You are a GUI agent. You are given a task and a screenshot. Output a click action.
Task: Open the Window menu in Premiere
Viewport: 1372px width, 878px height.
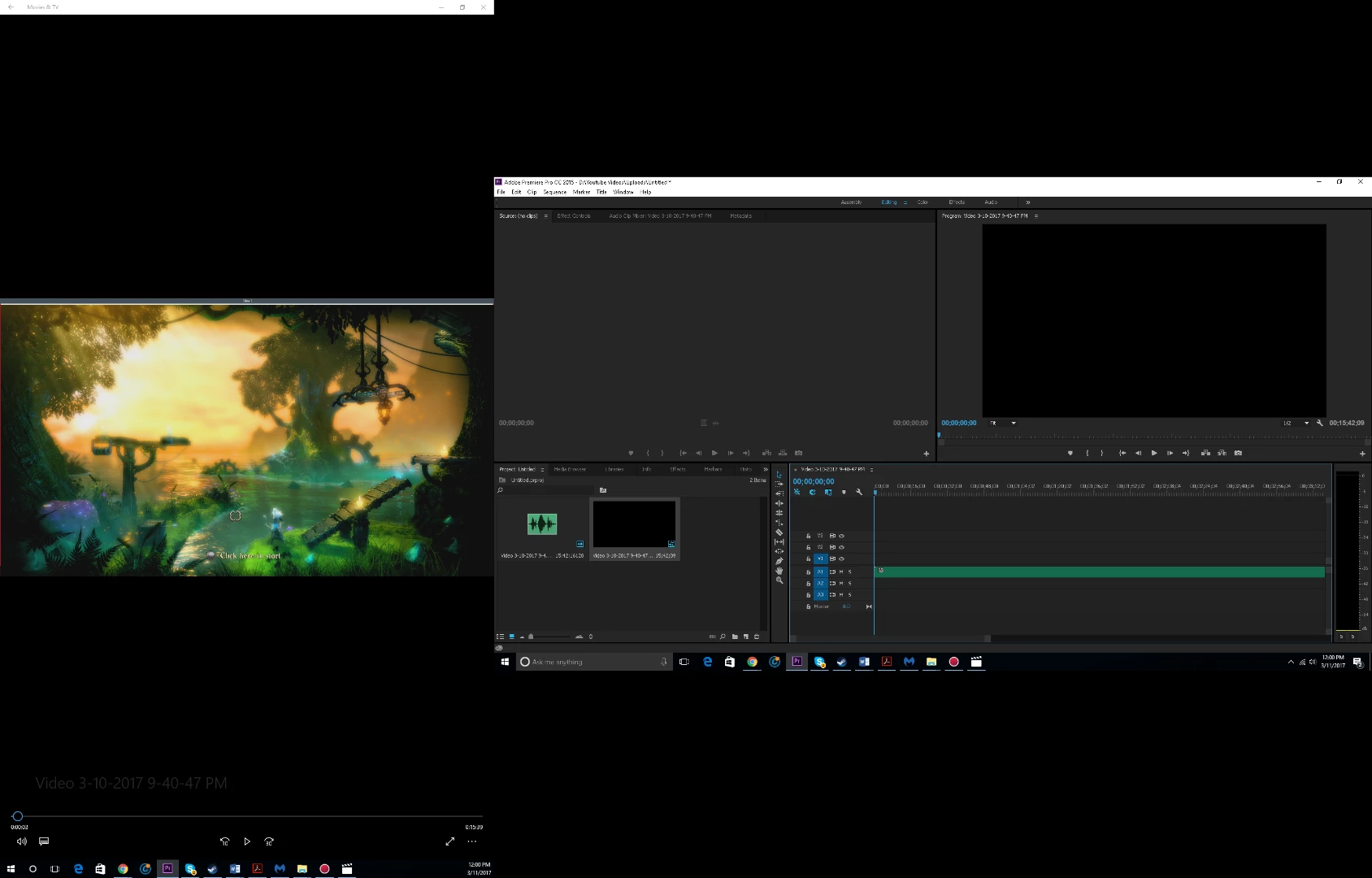[x=623, y=192]
